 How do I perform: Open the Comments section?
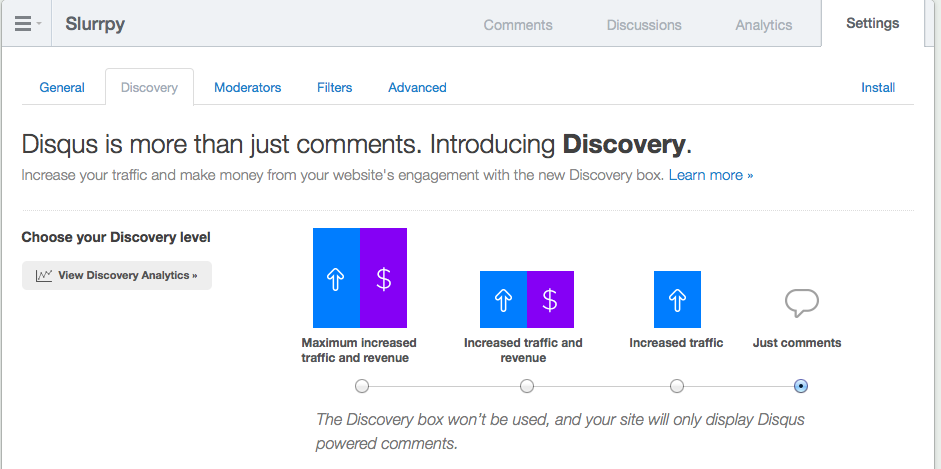click(518, 25)
